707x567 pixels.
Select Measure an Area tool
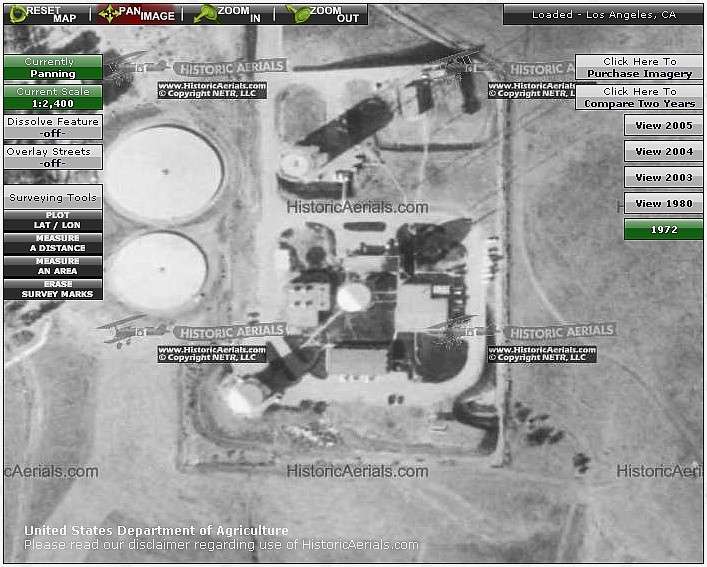tap(53, 266)
